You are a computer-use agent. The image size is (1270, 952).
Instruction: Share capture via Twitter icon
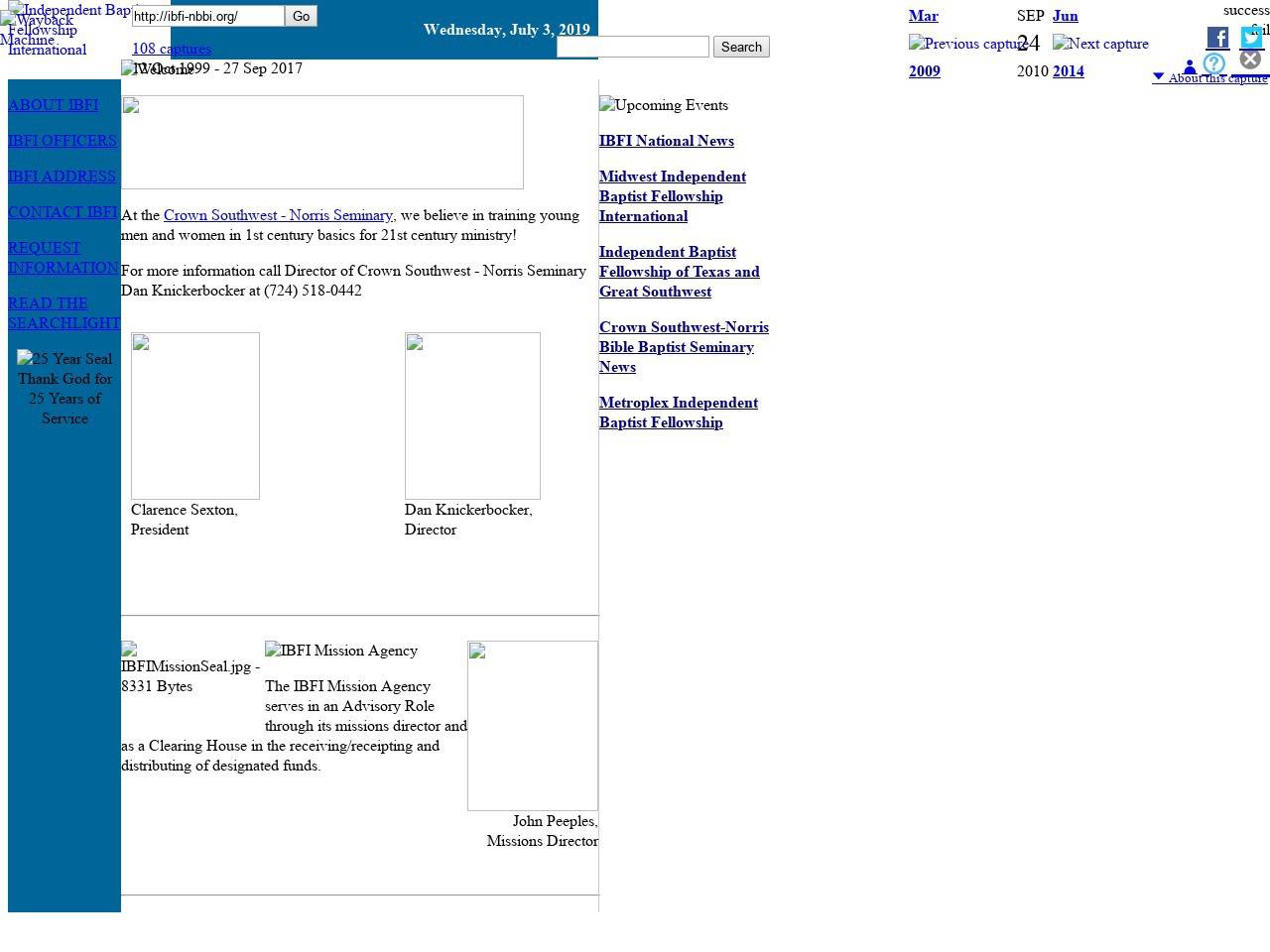[x=1251, y=38]
